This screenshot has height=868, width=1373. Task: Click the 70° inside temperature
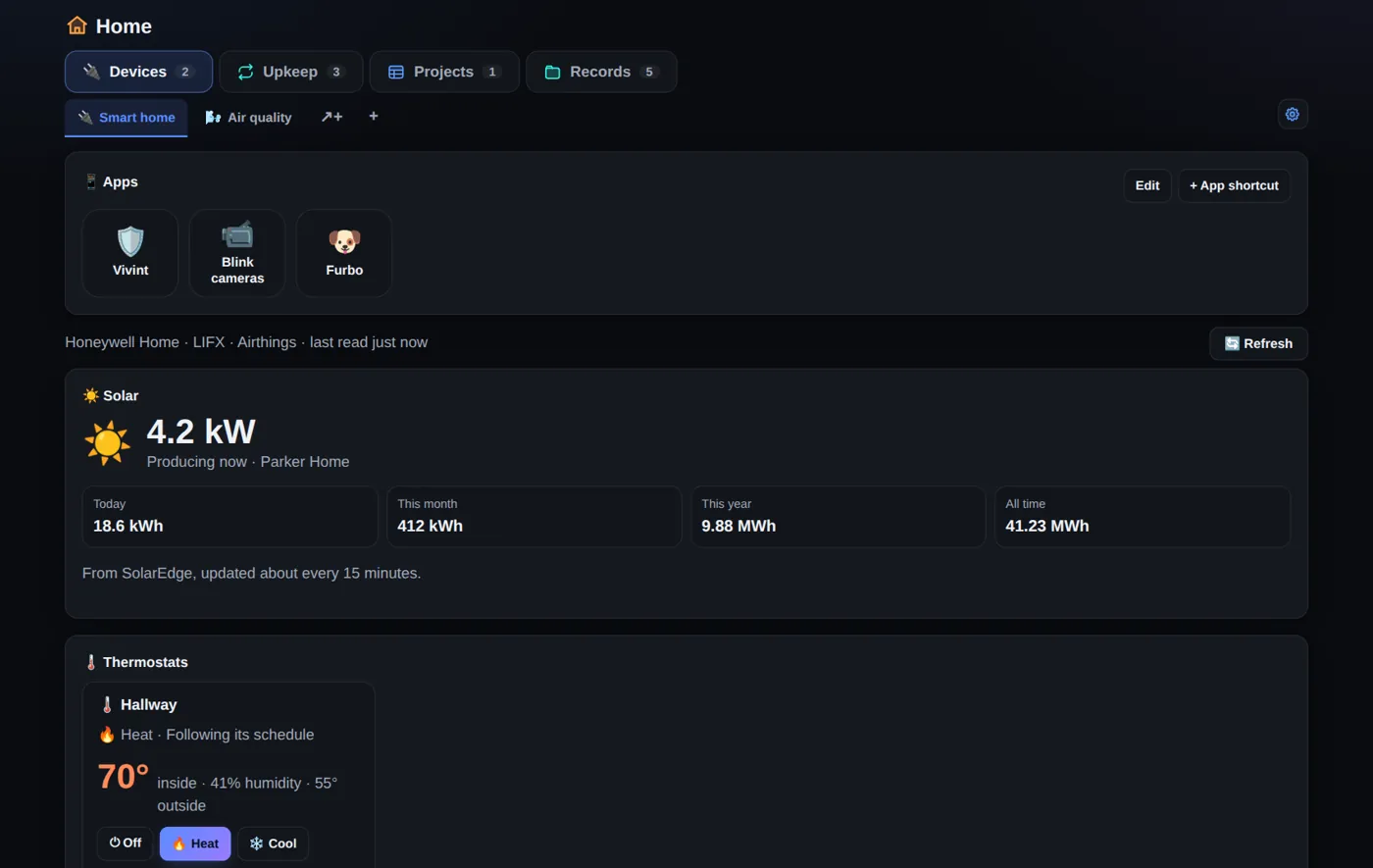pos(123,777)
